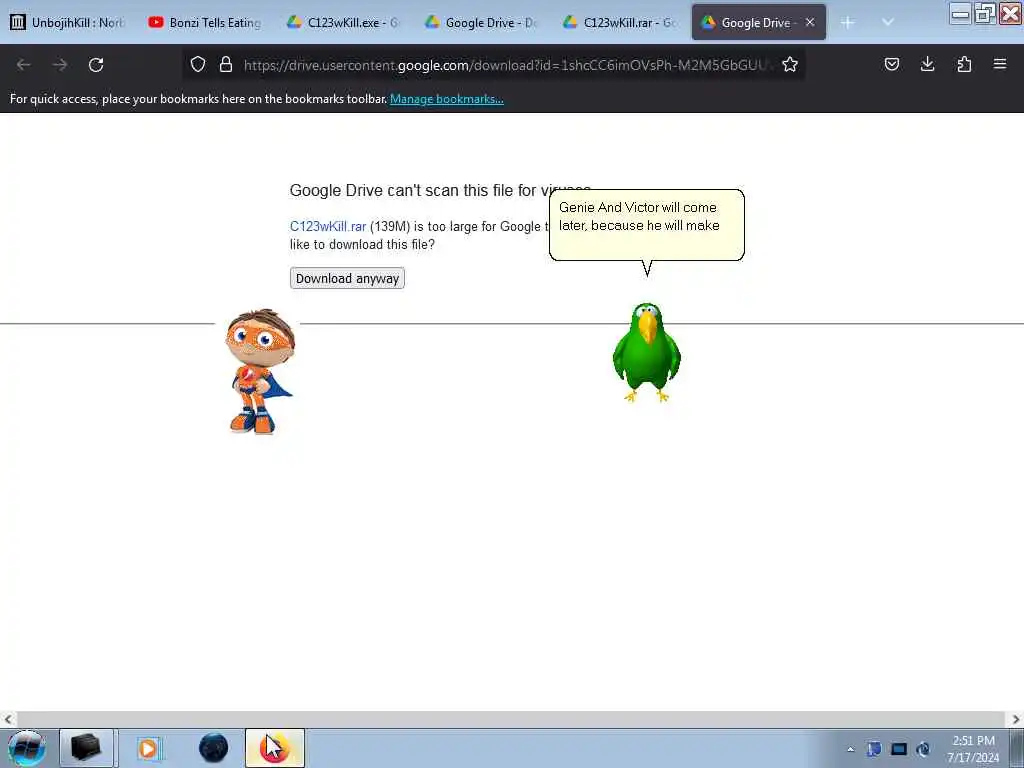Show hidden tray icons arrow

click(850, 750)
